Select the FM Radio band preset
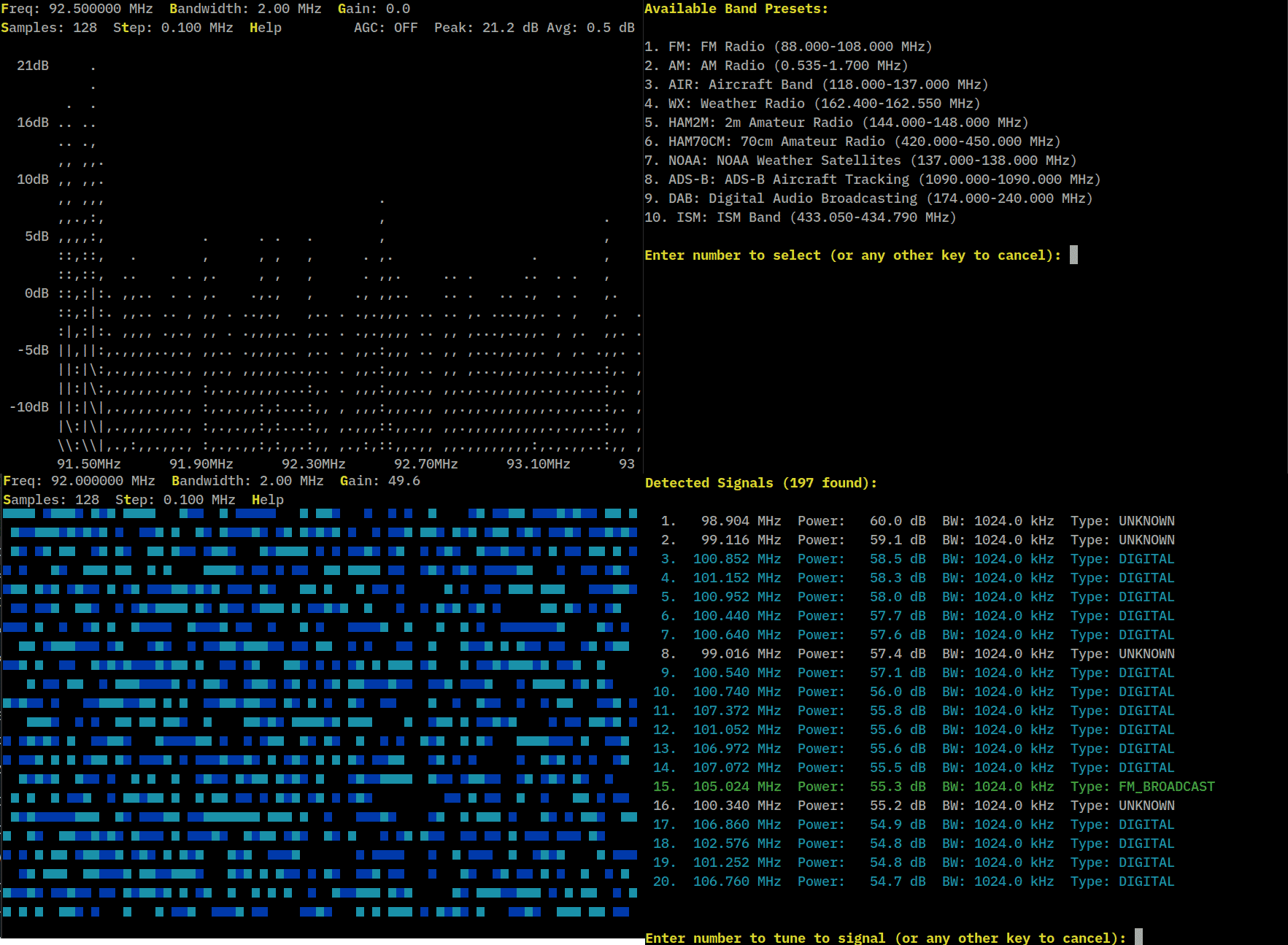The image size is (1288, 945). point(787,47)
